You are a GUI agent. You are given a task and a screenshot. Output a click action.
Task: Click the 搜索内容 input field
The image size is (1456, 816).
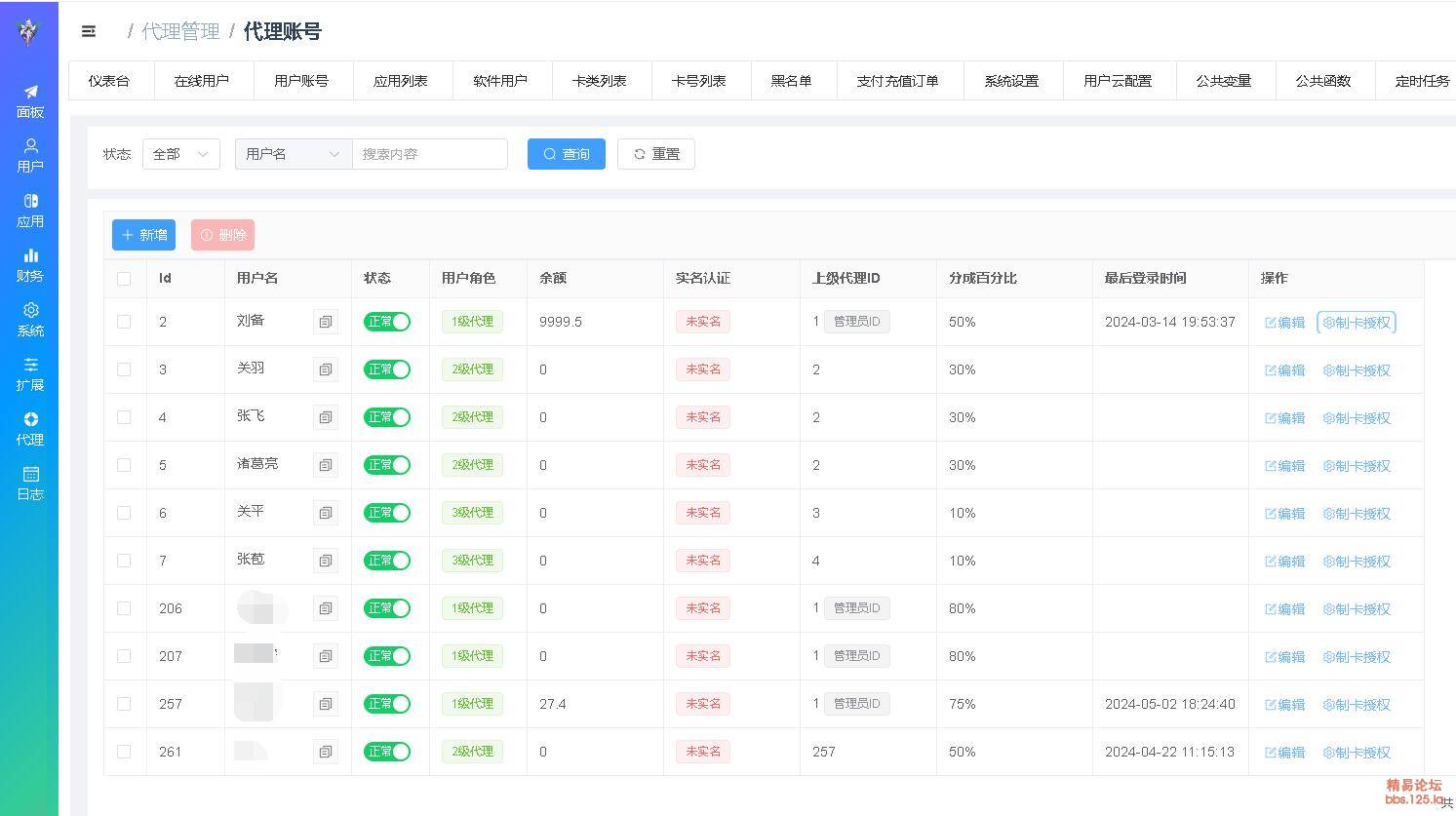tap(429, 154)
